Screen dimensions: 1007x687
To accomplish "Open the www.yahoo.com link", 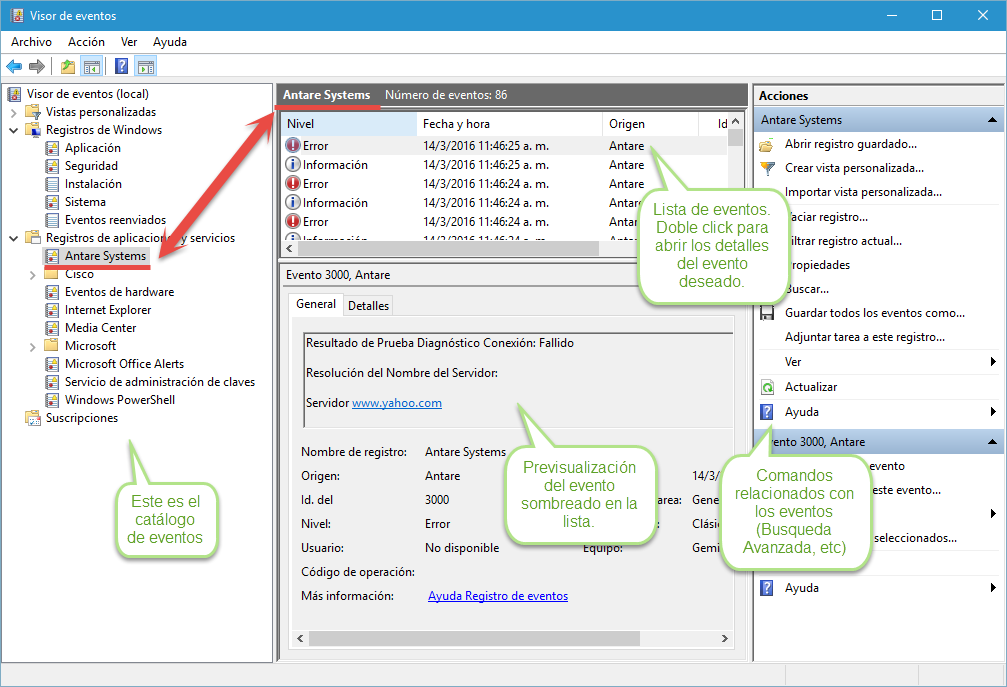I will point(396,403).
